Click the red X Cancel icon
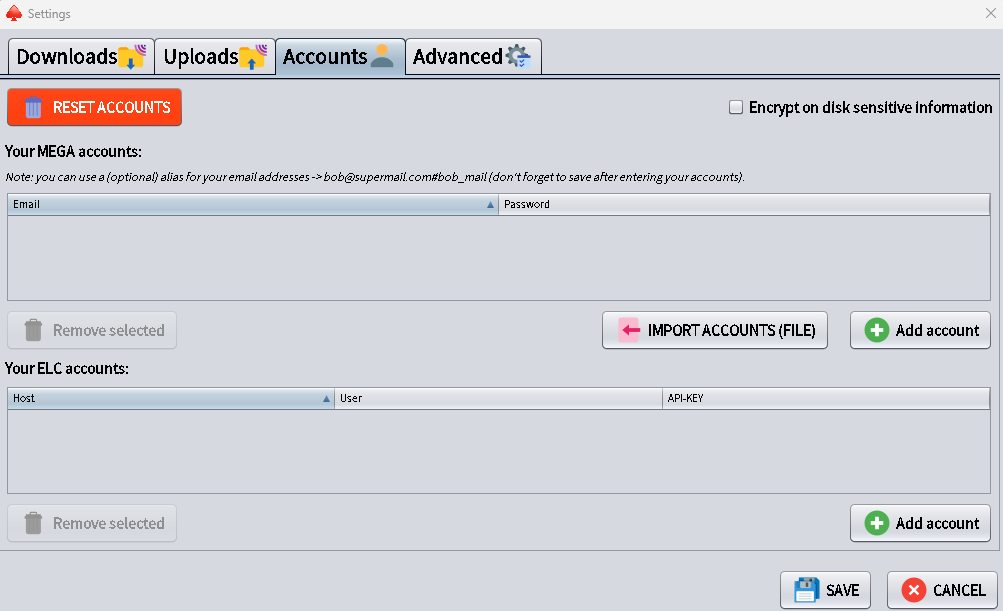Screen dimensions: 1003x611 pyautogui.click(x=913, y=590)
